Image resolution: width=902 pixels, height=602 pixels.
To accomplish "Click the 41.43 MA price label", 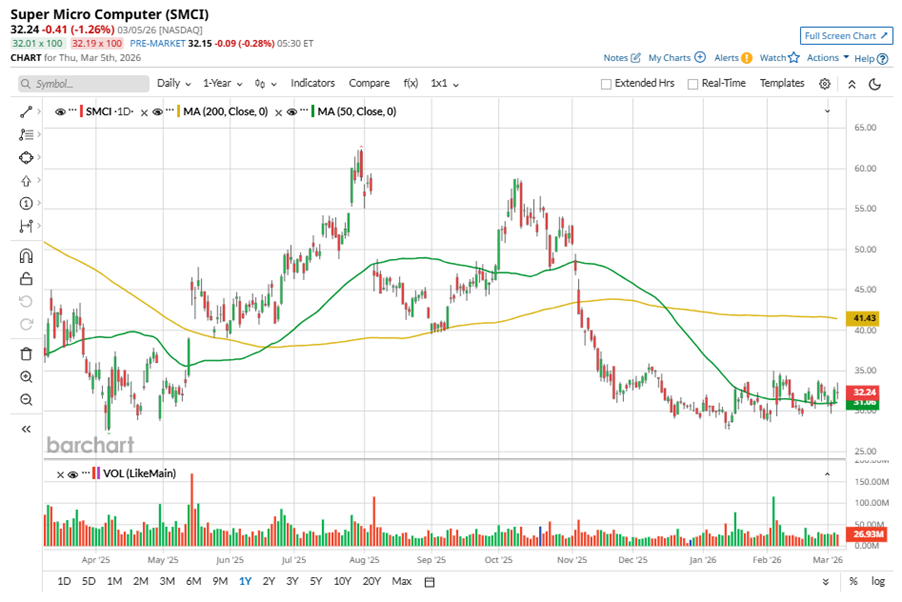I will [862, 318].
